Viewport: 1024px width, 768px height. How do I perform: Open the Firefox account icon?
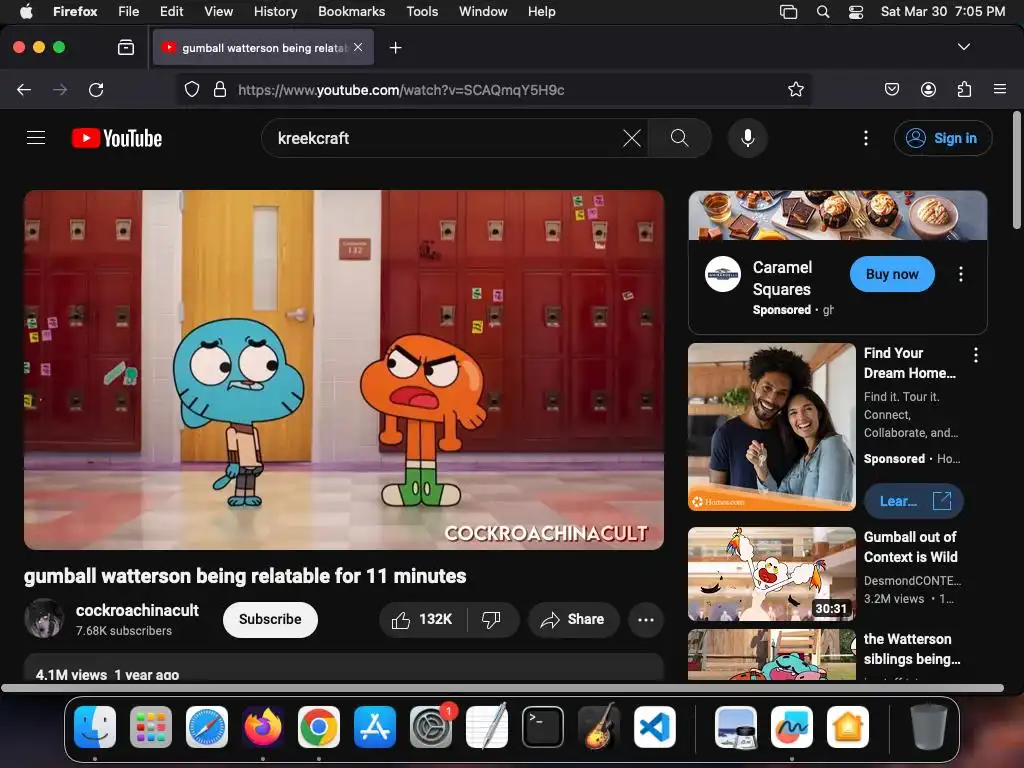[928, 89]
